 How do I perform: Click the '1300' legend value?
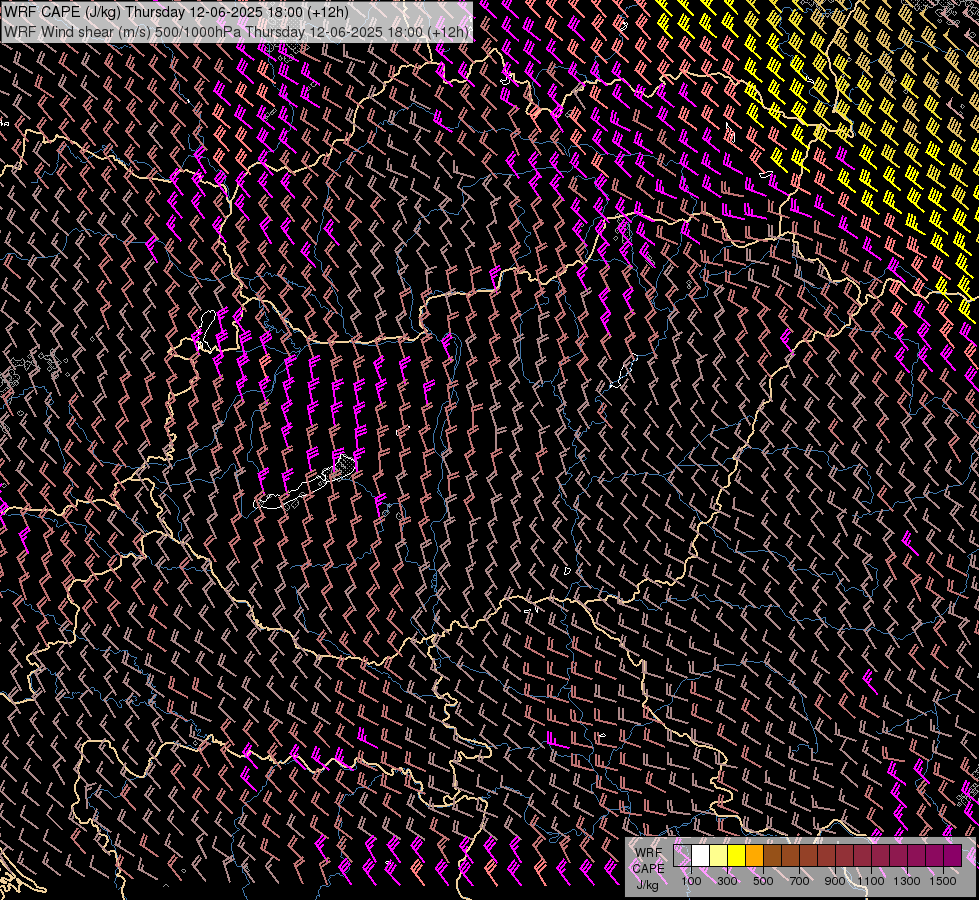(x=907, y=881)
